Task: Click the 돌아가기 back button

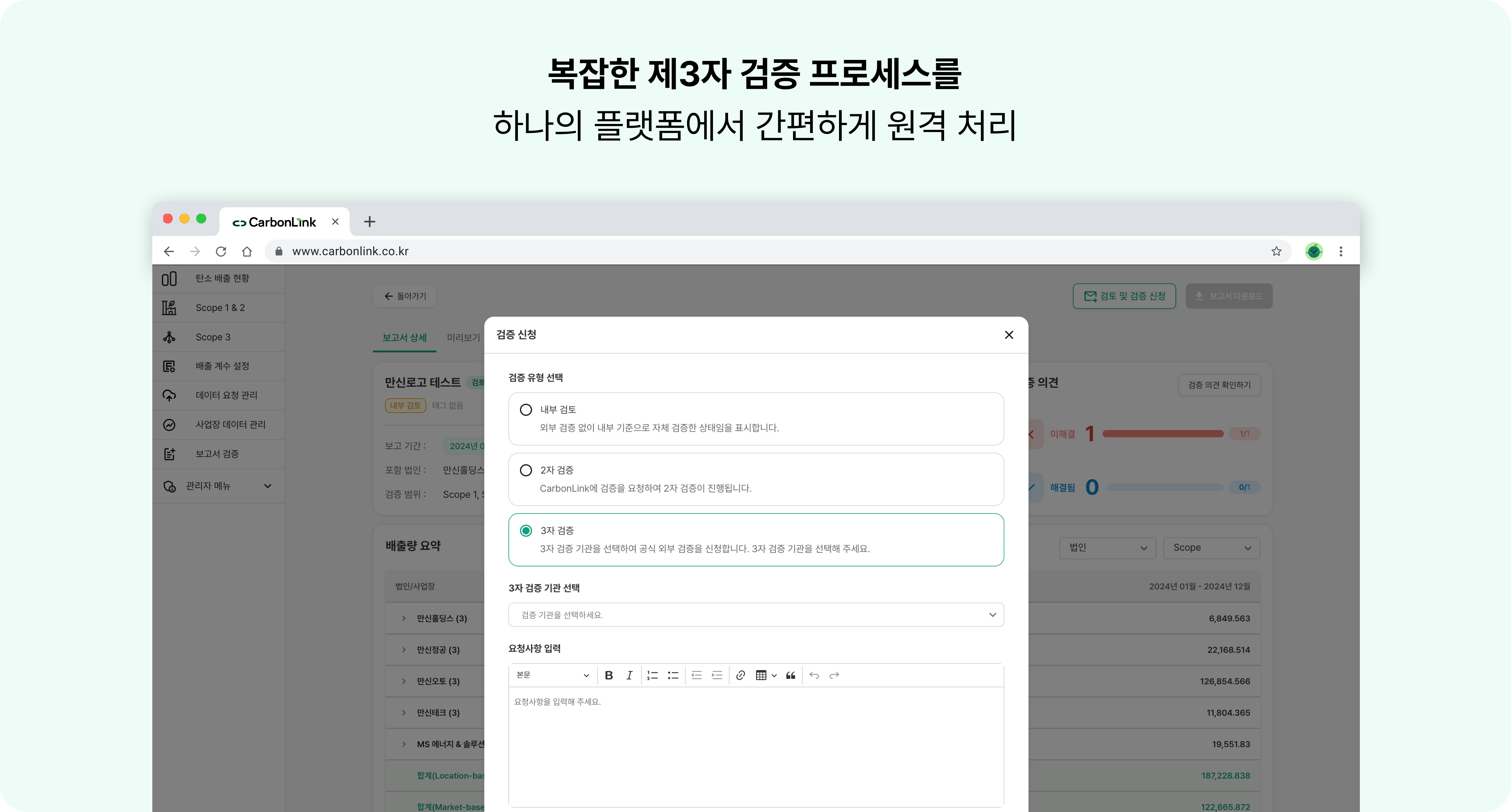Action: pos(405,296)
